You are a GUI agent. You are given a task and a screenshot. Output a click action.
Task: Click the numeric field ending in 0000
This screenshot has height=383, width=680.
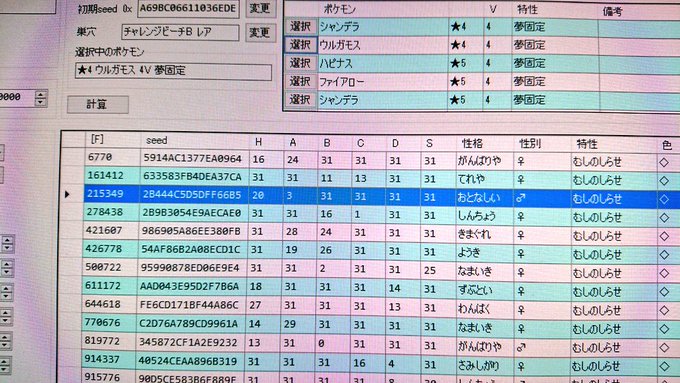point(16,98)
